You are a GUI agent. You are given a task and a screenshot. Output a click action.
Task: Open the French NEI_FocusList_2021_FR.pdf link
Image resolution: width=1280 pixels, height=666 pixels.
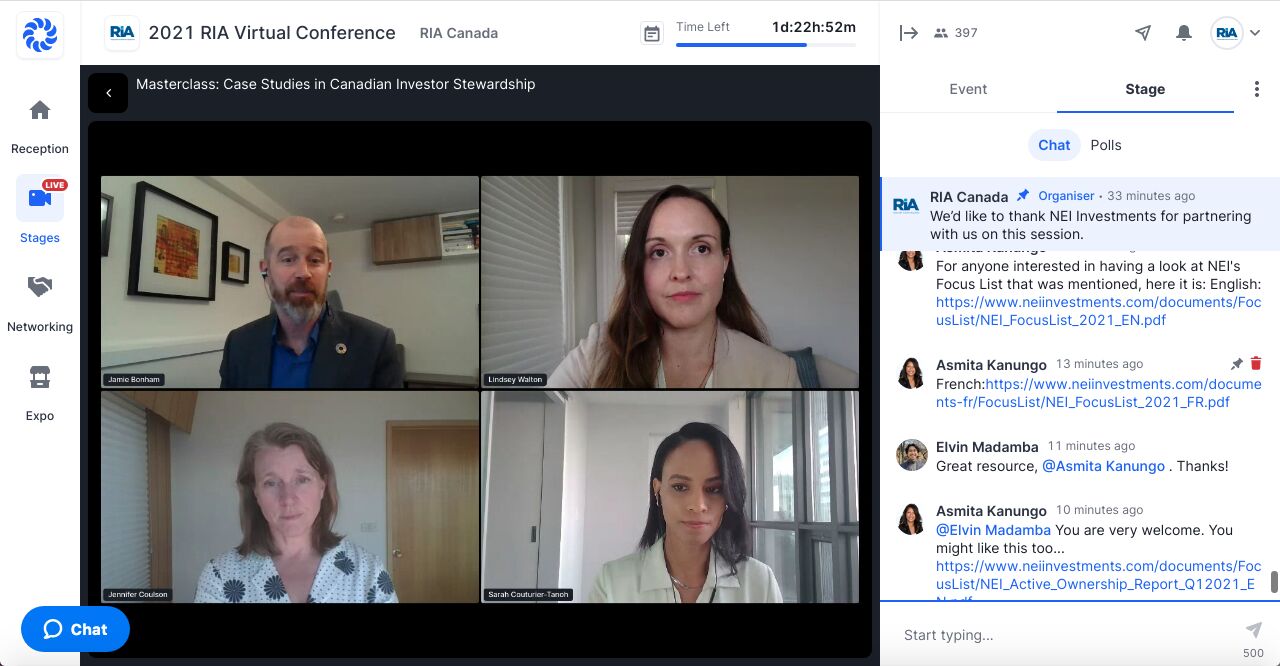(x=1098, y=393)
